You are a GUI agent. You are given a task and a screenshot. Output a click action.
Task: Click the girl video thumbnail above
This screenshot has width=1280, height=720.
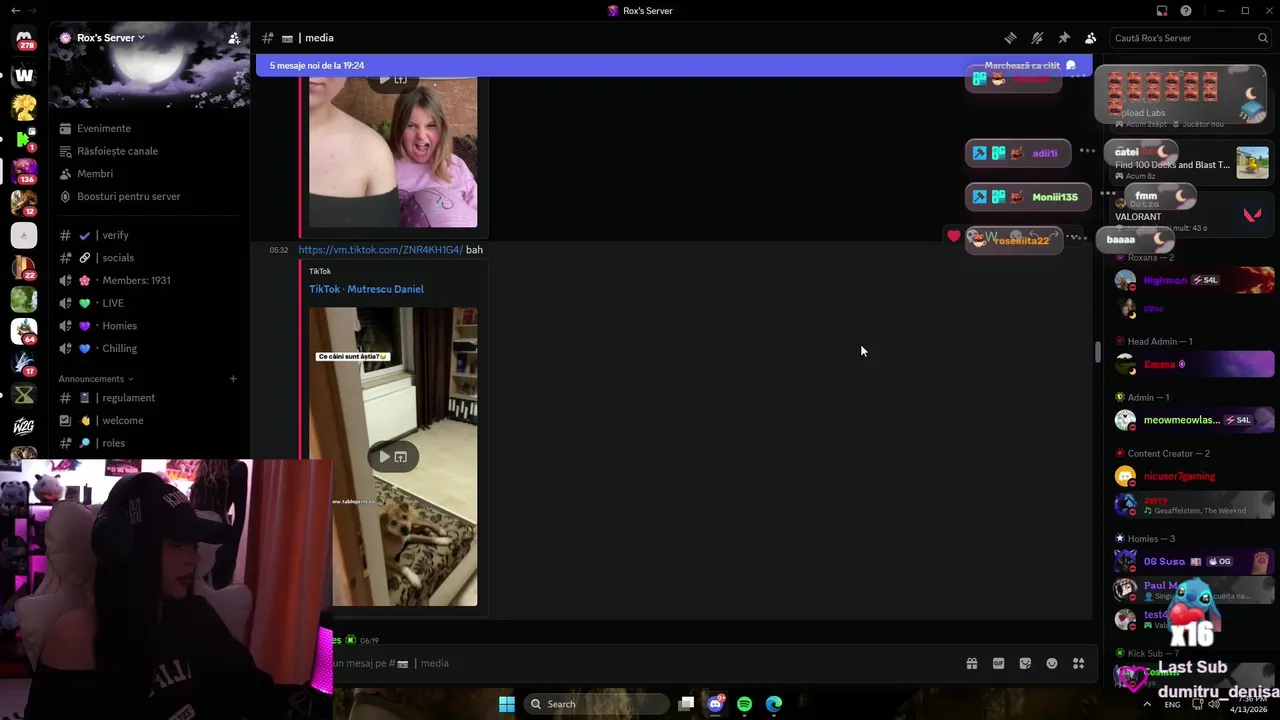[393, 153]
